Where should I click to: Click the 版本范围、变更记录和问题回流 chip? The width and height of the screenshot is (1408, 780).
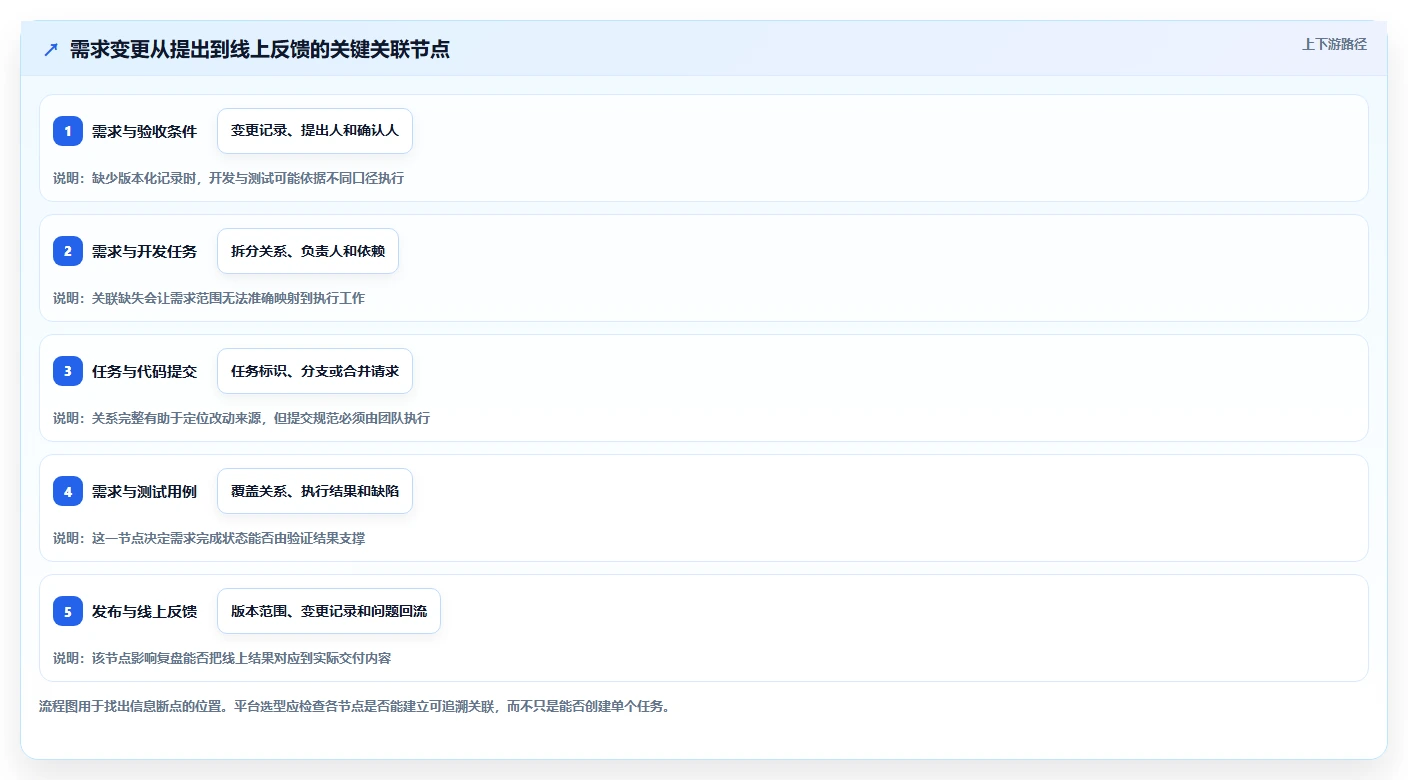329,611
